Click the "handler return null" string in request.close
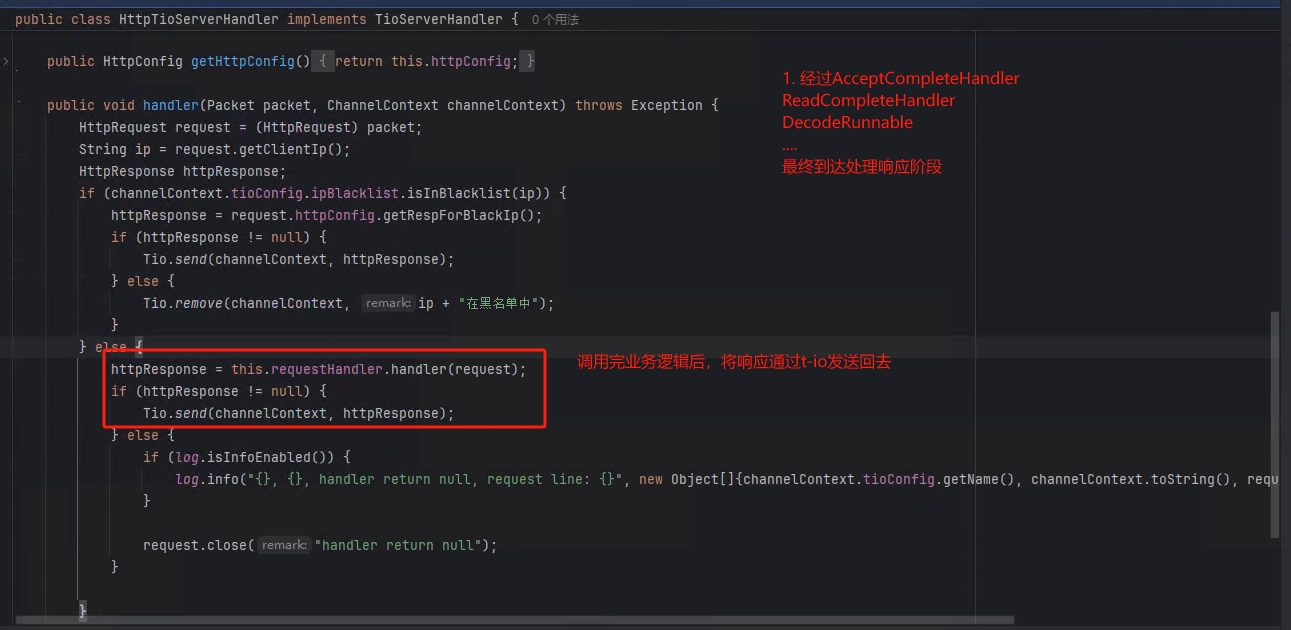1291x630 pixels. pos(402,545)
